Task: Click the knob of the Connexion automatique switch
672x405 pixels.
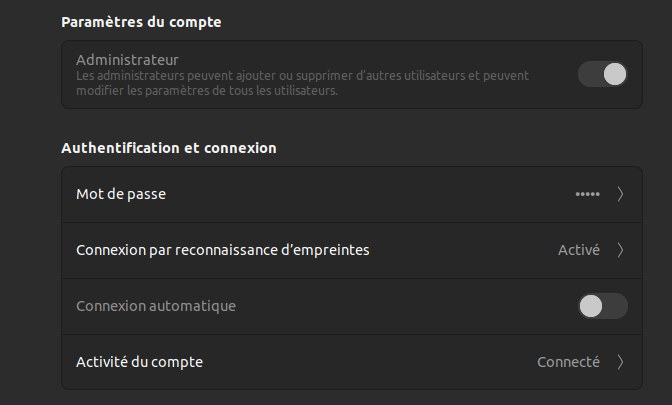Action: coord(591,306)
